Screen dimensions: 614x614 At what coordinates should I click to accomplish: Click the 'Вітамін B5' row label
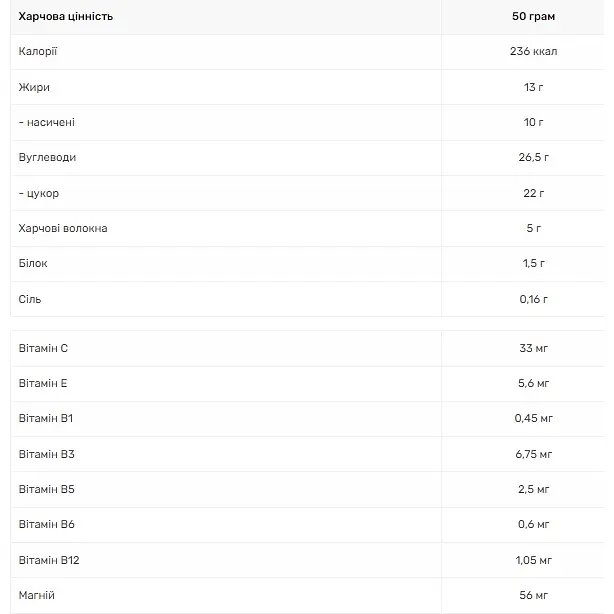tap(47, 489)
